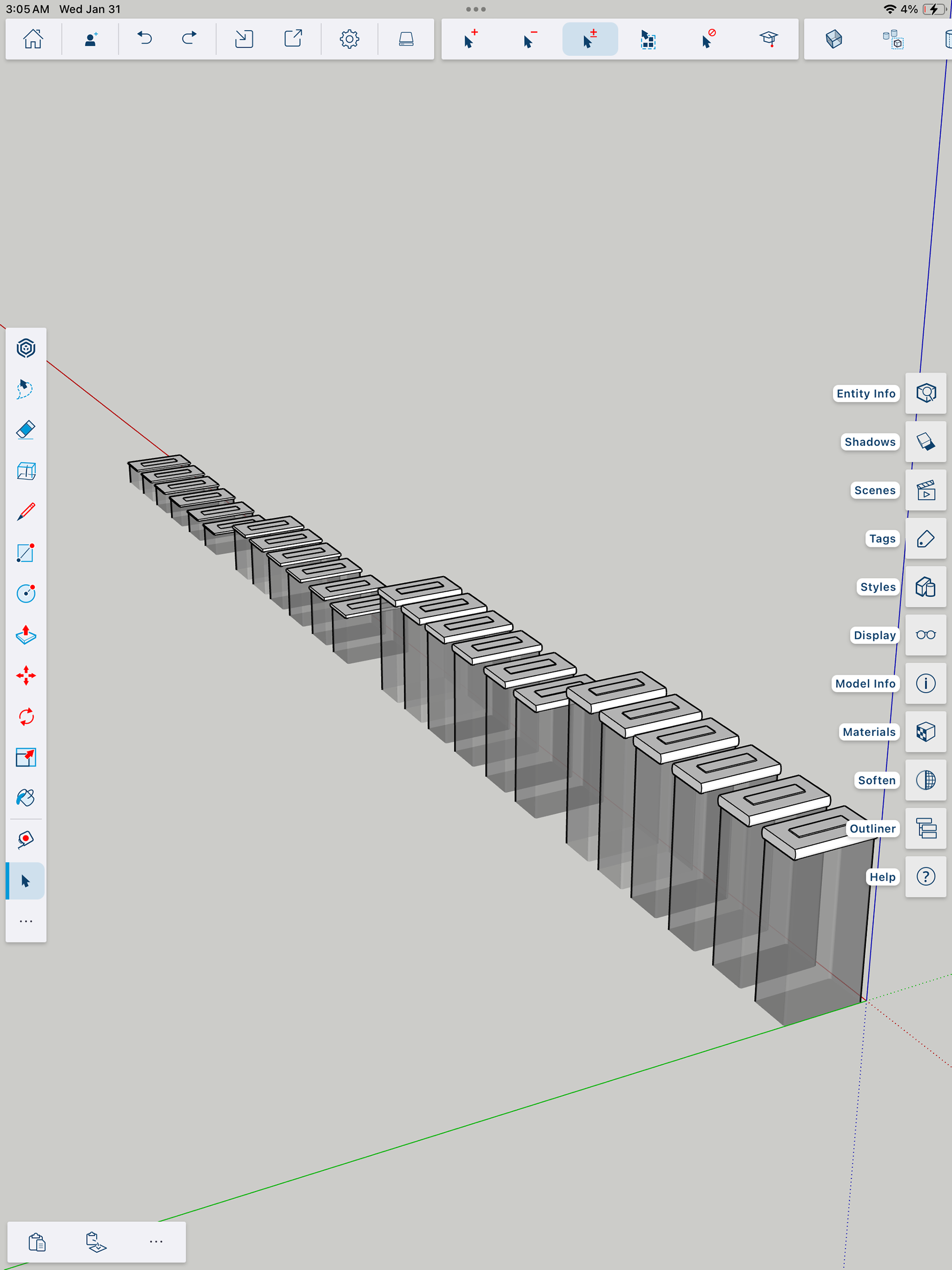
Task: Select the Rotate tool
Action: (x=26, y=717)
